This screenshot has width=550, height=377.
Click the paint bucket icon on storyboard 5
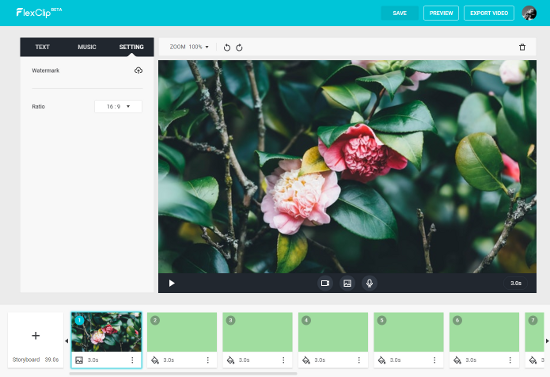(382, 360)
